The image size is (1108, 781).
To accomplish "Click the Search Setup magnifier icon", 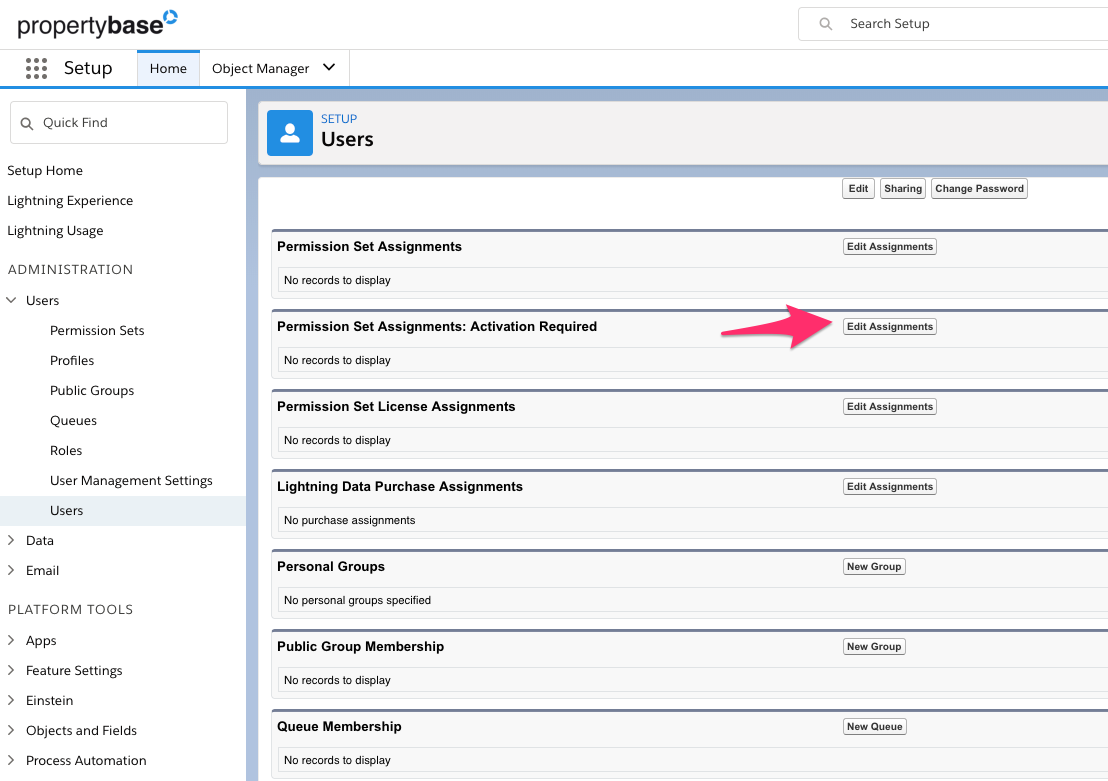I will [825, 24].
